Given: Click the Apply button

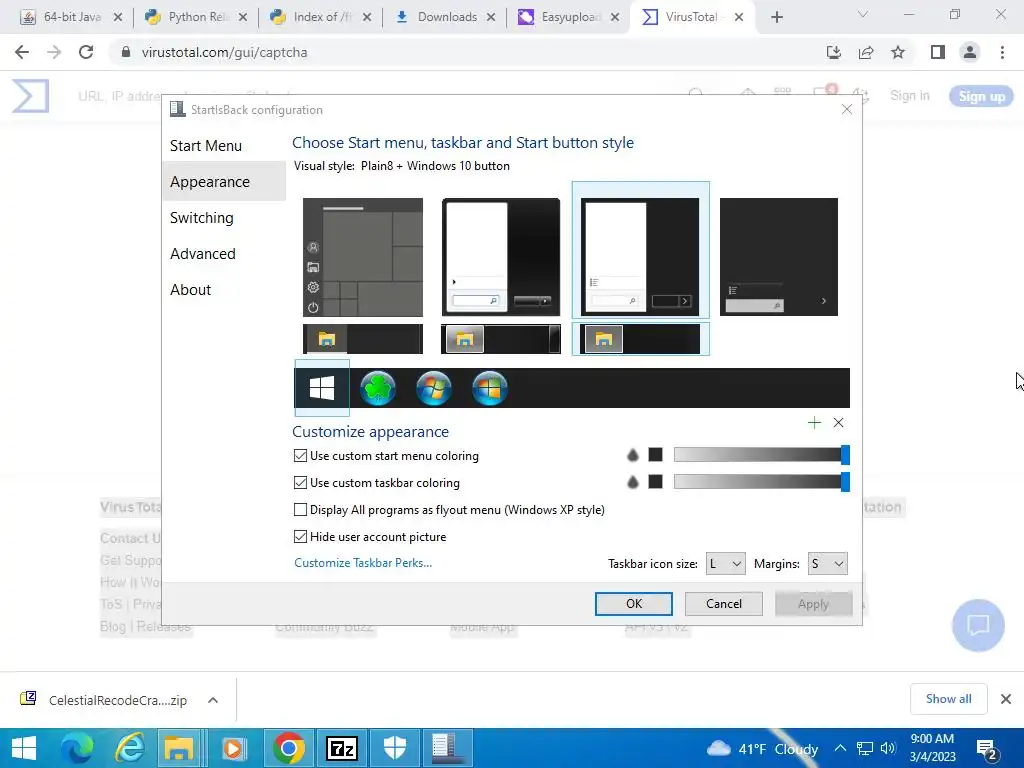Looking at the screenshot, I should (x=813, y=604).
